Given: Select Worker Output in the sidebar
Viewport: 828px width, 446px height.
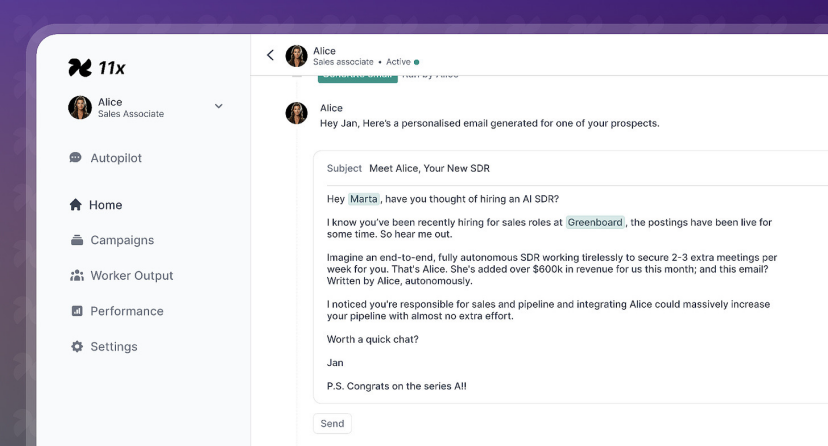Looking at the screenshot, I should point(131,276).
